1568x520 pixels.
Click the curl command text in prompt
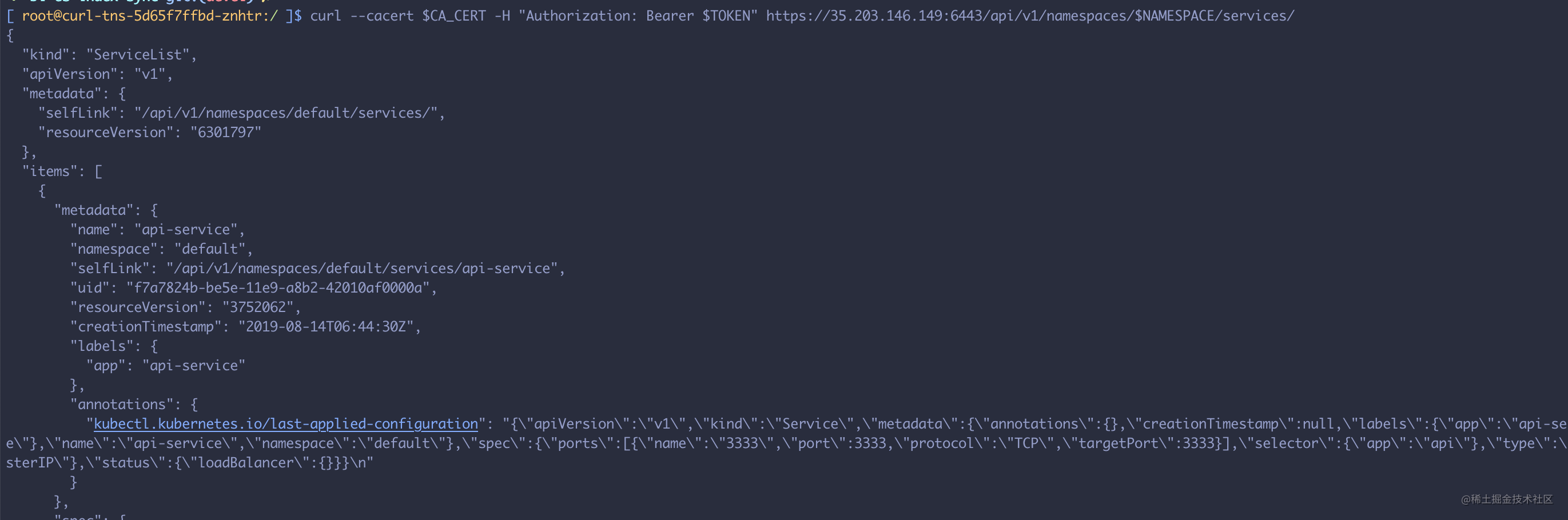802,16
